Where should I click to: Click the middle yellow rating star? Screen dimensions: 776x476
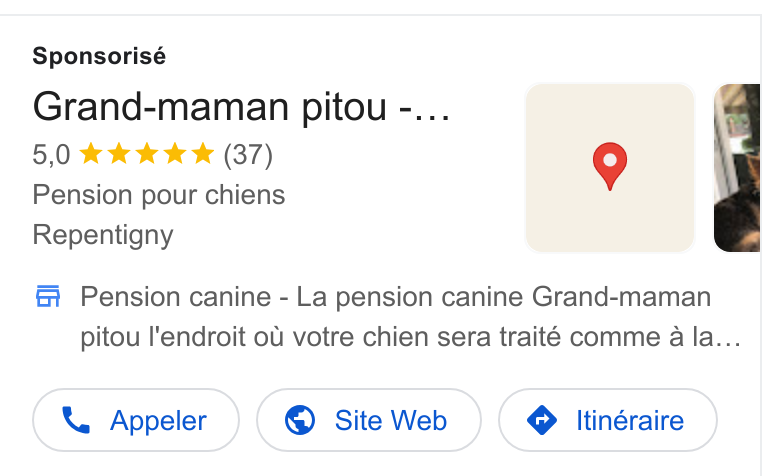click(147, 153)
